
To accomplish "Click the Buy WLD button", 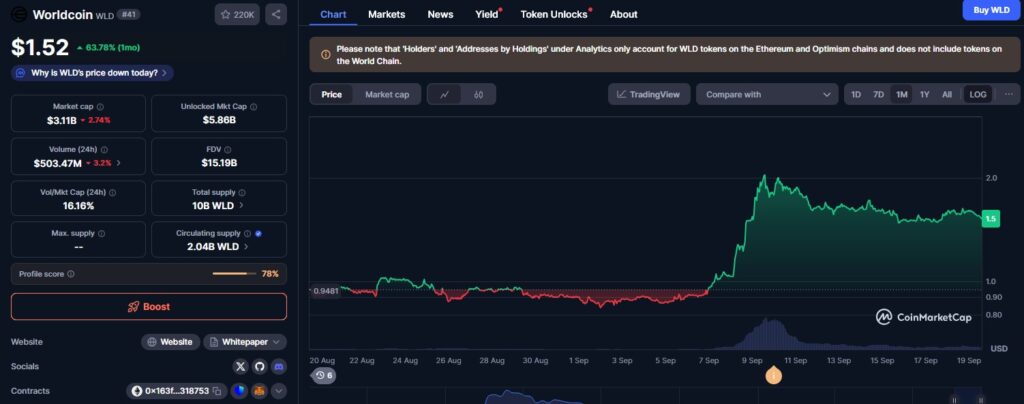I will [x=991, y=10].
